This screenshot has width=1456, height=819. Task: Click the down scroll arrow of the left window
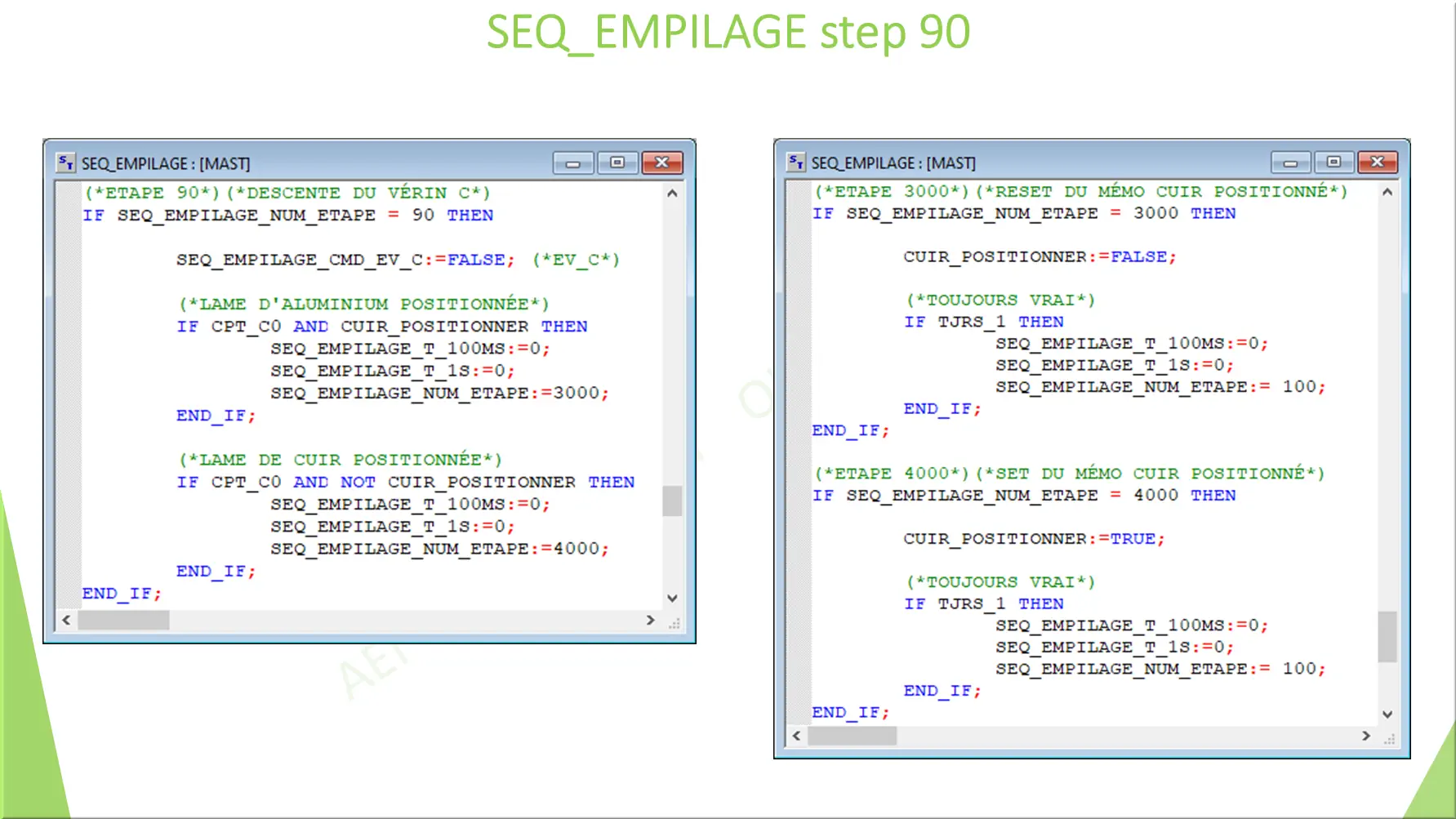672,597
